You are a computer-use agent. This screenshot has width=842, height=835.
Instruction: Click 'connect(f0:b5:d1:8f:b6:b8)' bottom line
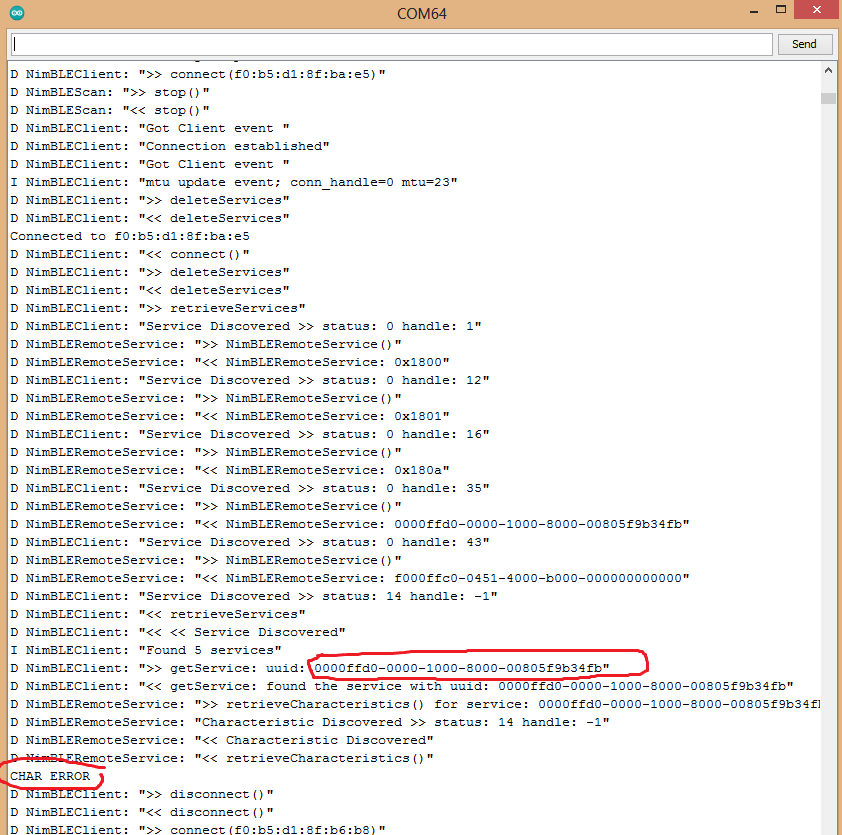[x=198, y=829]
